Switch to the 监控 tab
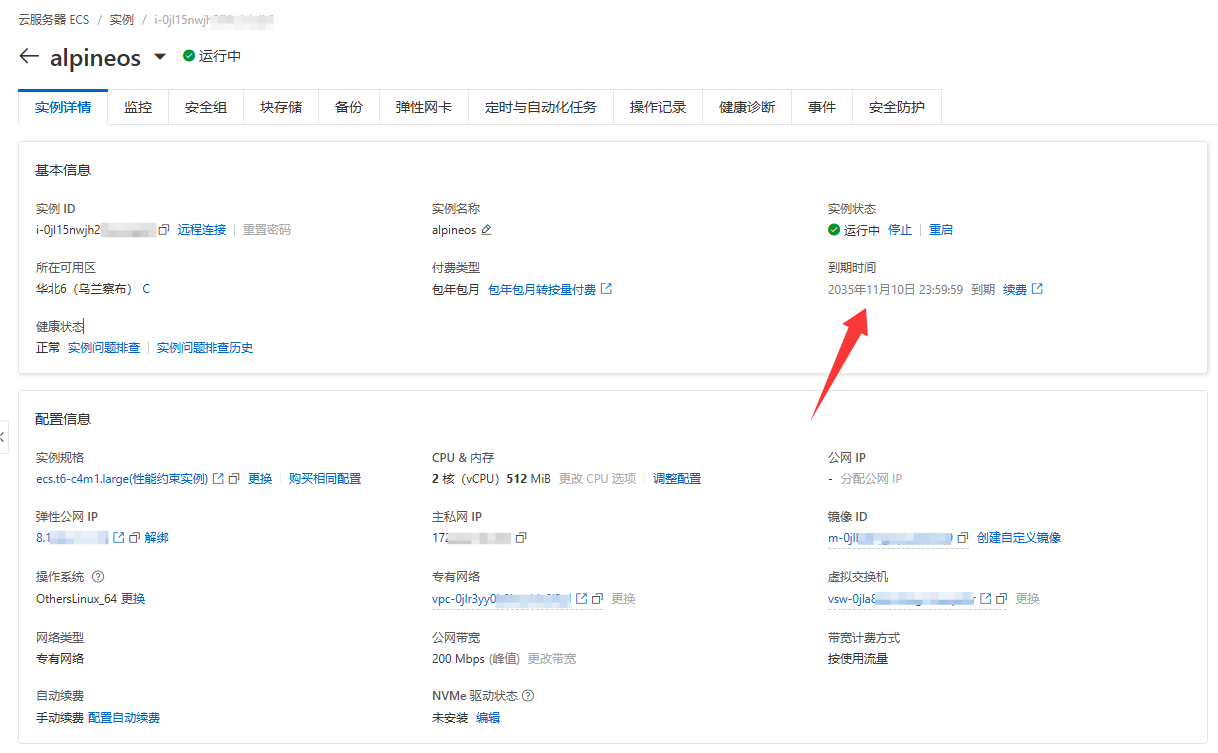1218x753 pixels. point(138,107)
